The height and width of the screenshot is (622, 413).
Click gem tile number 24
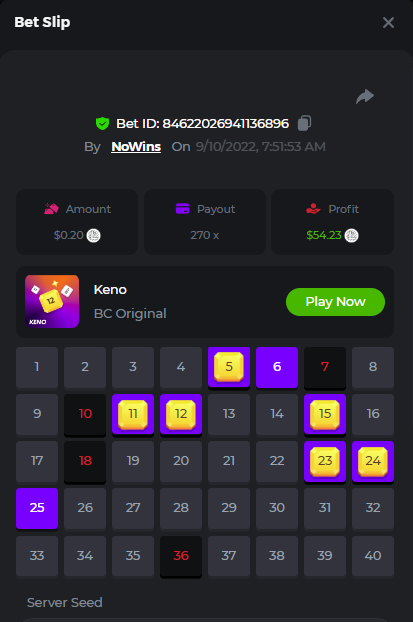pyautogui.click(x=373, y=461)
